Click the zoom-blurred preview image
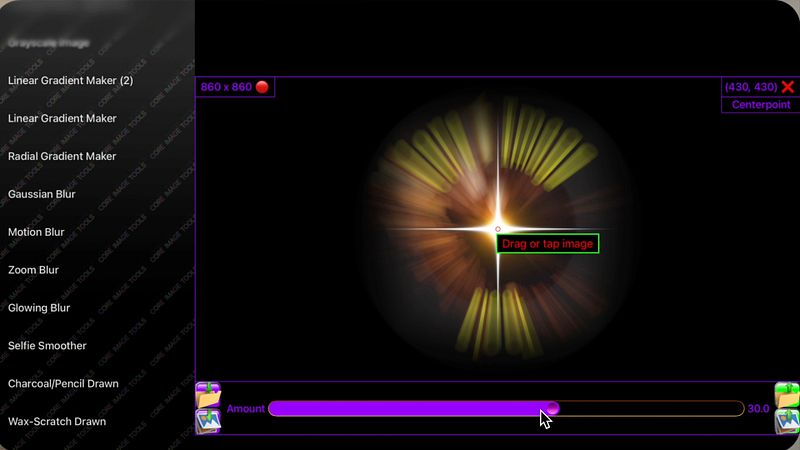The width and height of the screenshot is (800, 450). [x=498, y=229]
